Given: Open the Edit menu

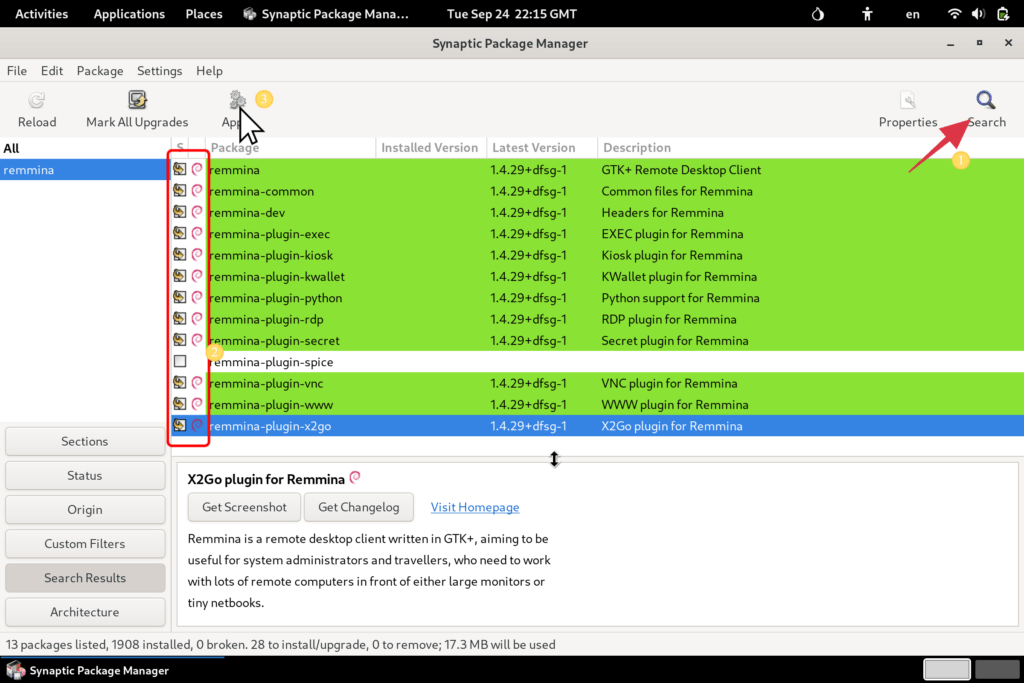Looking at the screenshot, I should (52, 71).
